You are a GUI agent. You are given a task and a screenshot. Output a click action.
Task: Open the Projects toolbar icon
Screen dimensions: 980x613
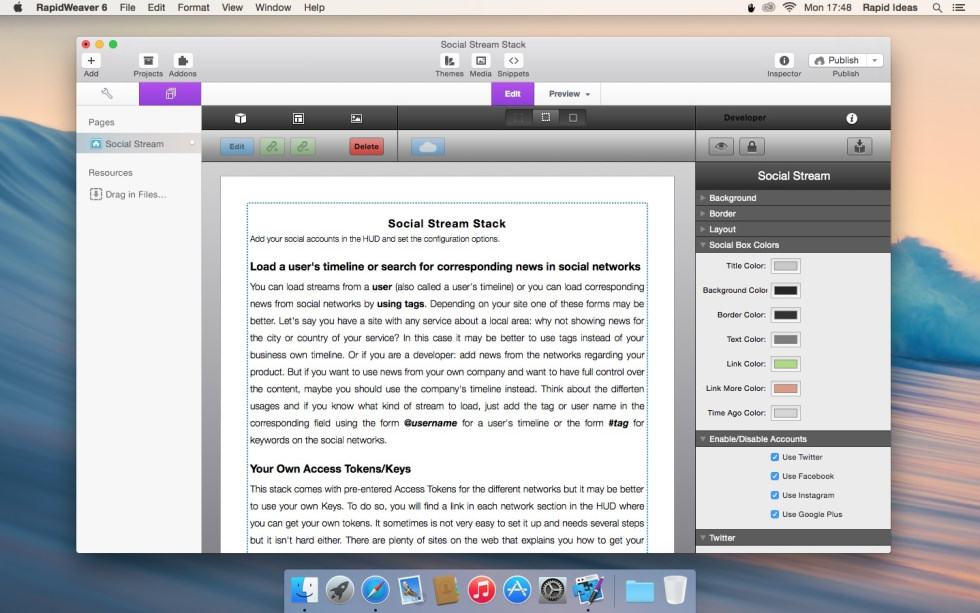(148, 61)
